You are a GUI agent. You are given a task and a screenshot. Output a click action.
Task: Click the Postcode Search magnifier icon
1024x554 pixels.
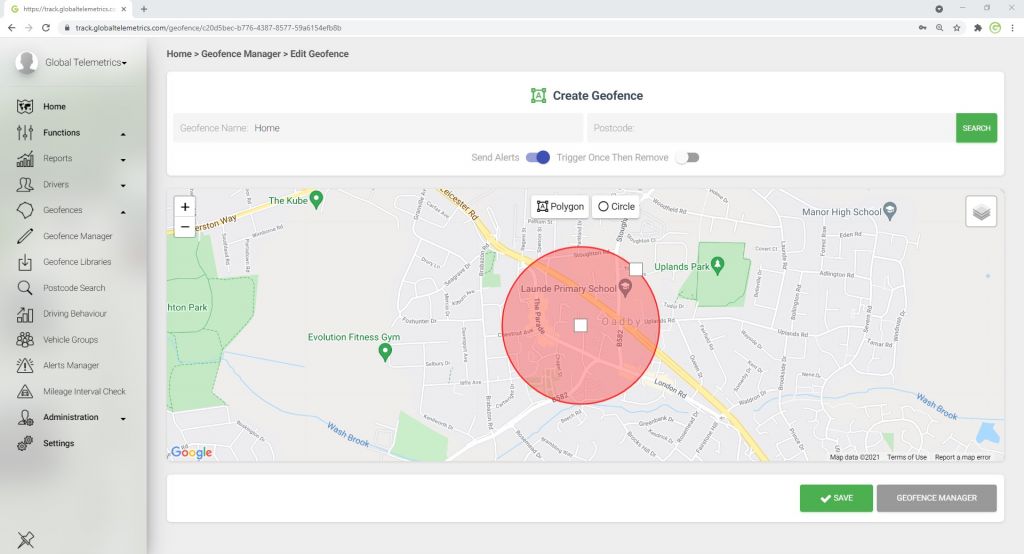click(26, 288)
